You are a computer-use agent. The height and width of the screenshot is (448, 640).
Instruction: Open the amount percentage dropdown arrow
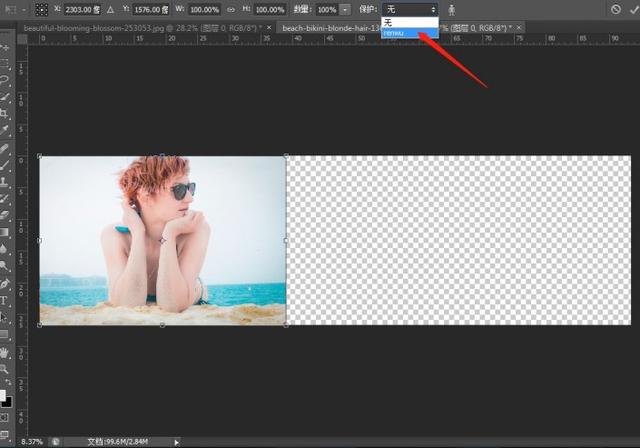tap(345, 9)
